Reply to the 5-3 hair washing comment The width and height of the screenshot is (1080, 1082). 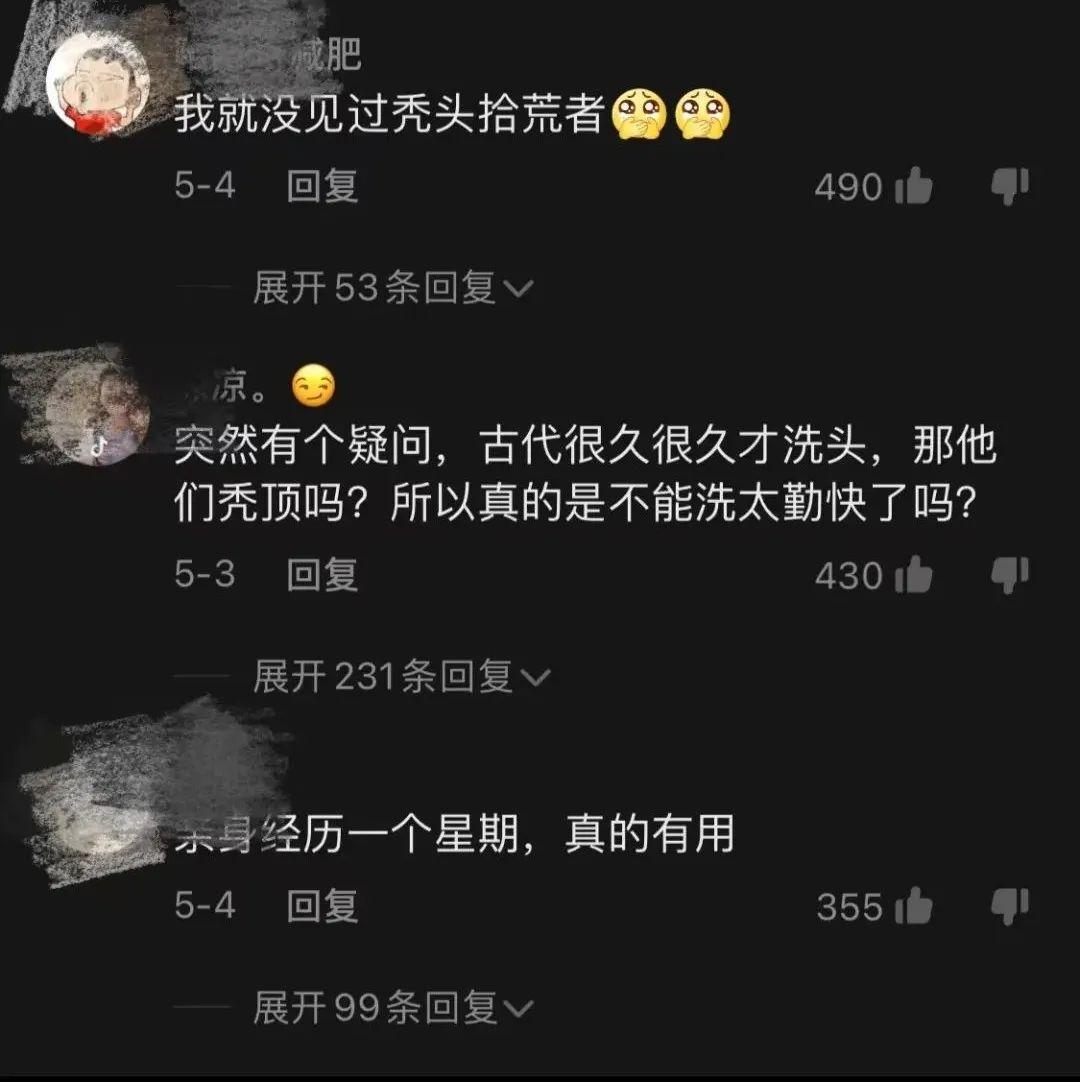(322, 575)
